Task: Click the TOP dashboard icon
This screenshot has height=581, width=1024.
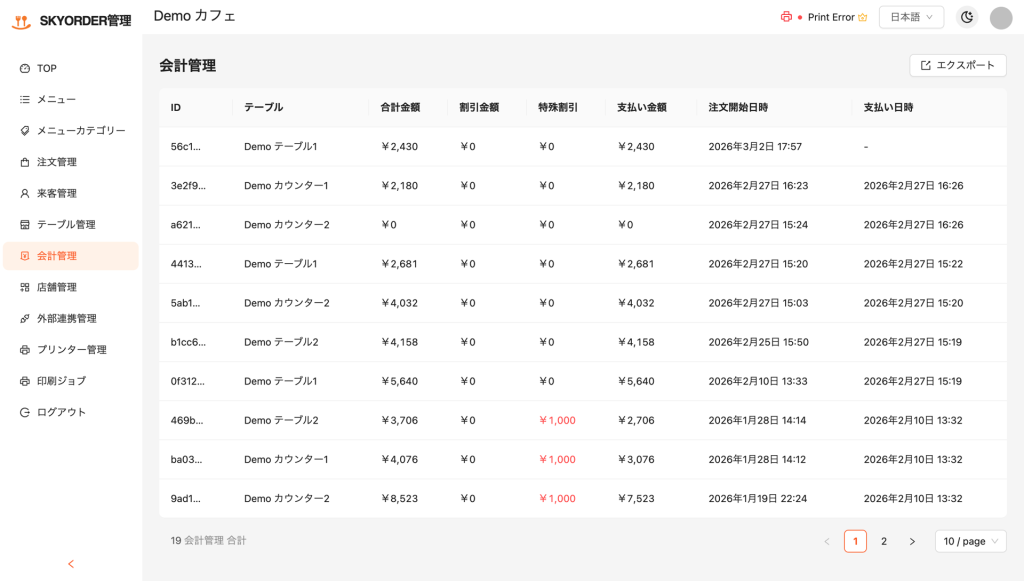Action: click(x=25, y=69)
